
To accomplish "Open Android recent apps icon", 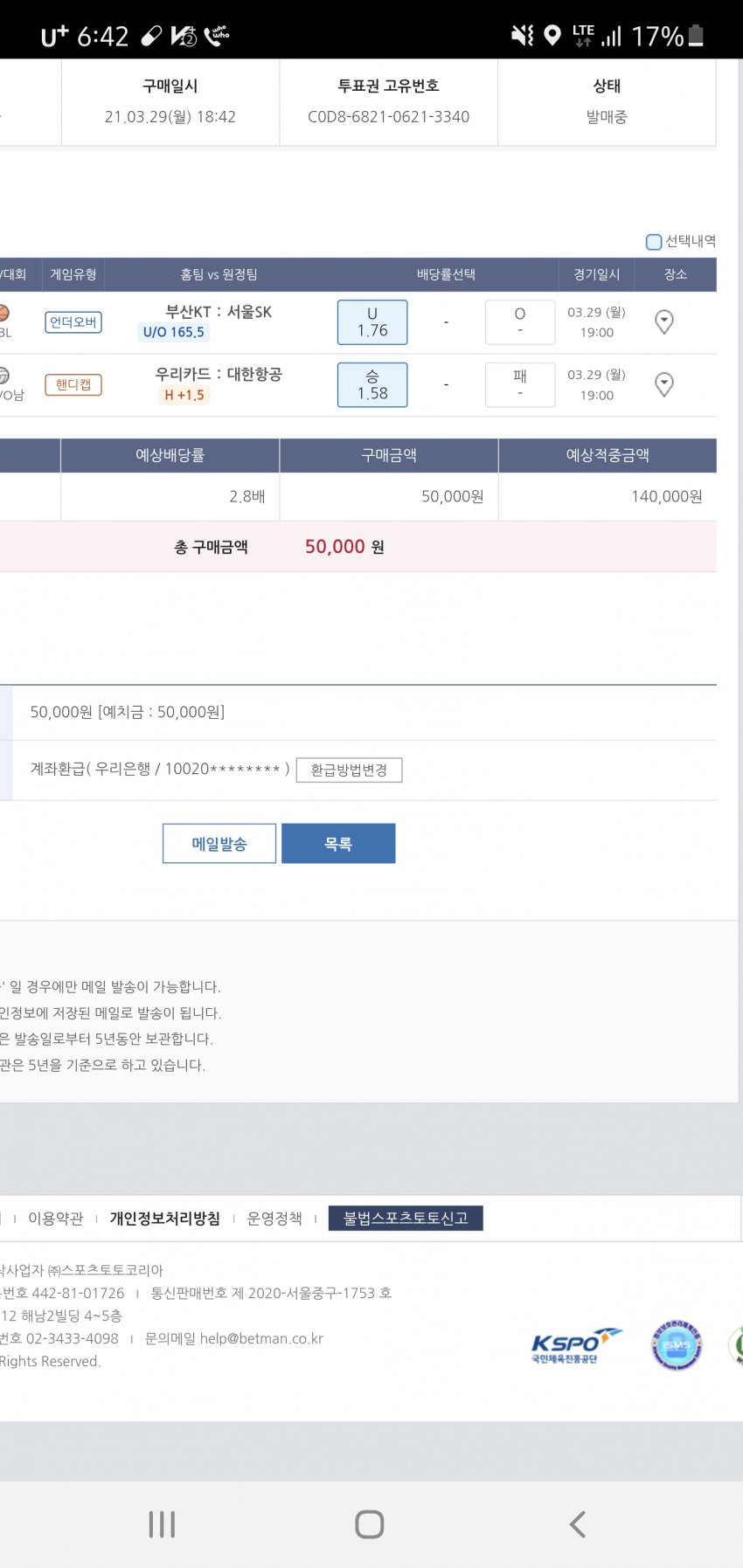I will click(x=162, y=1524).
